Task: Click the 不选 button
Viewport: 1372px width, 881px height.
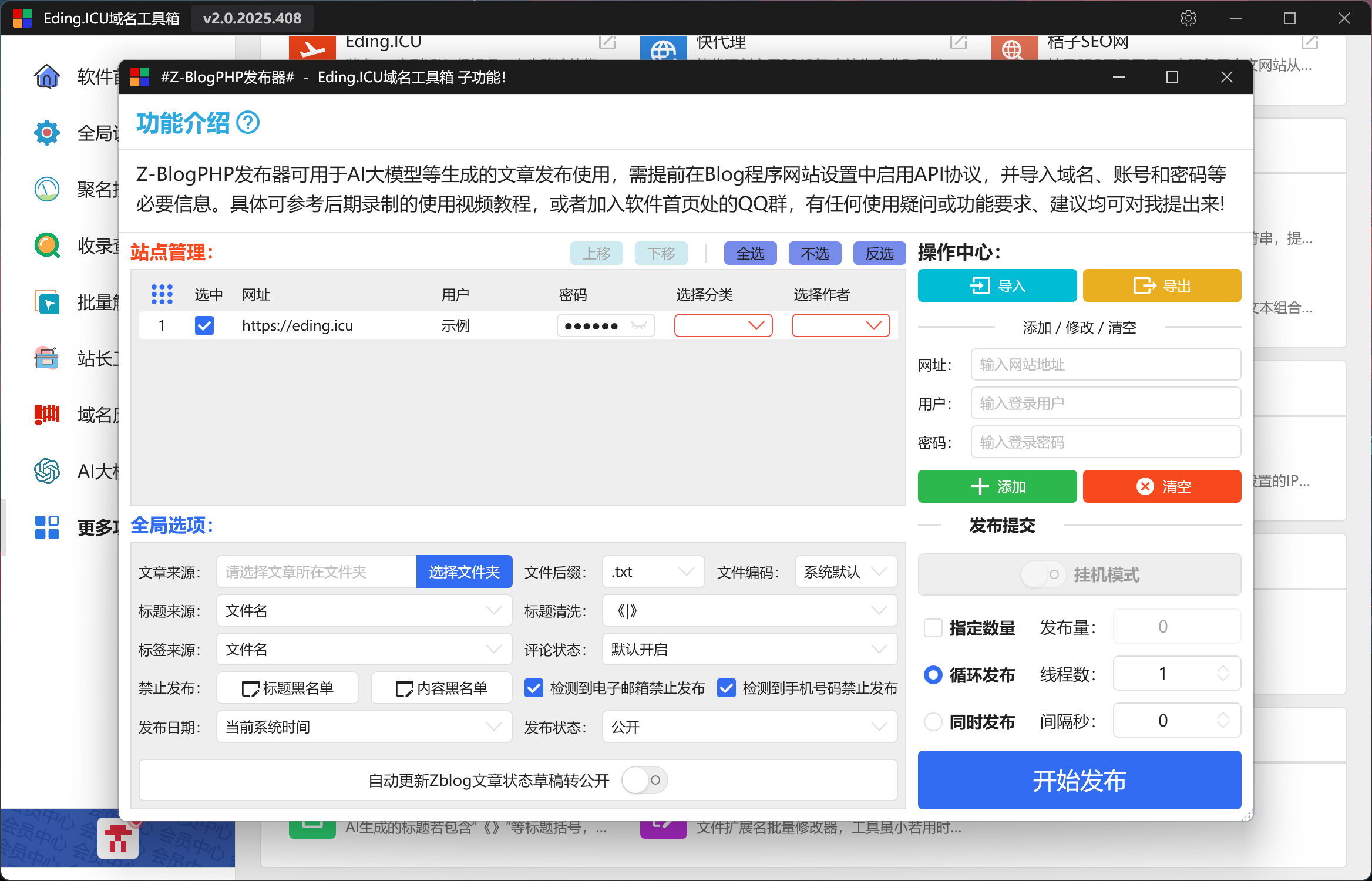Action: coord(815,253)
